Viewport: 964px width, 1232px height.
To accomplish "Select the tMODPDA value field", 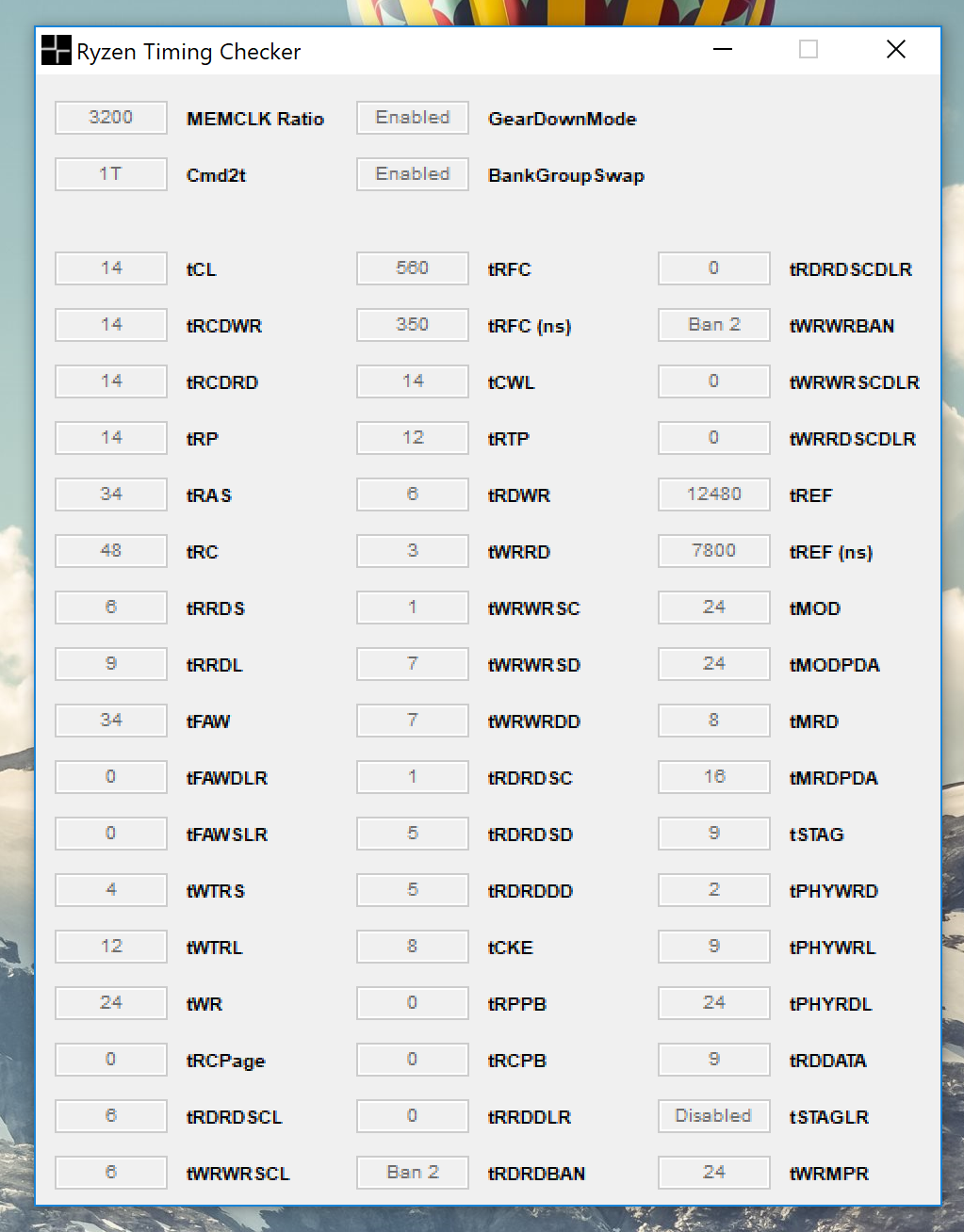I will coord(714,664).
